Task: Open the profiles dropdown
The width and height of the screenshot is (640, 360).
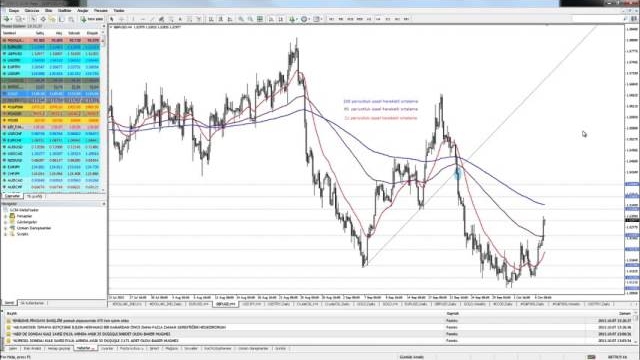Action: click(20, 19)
